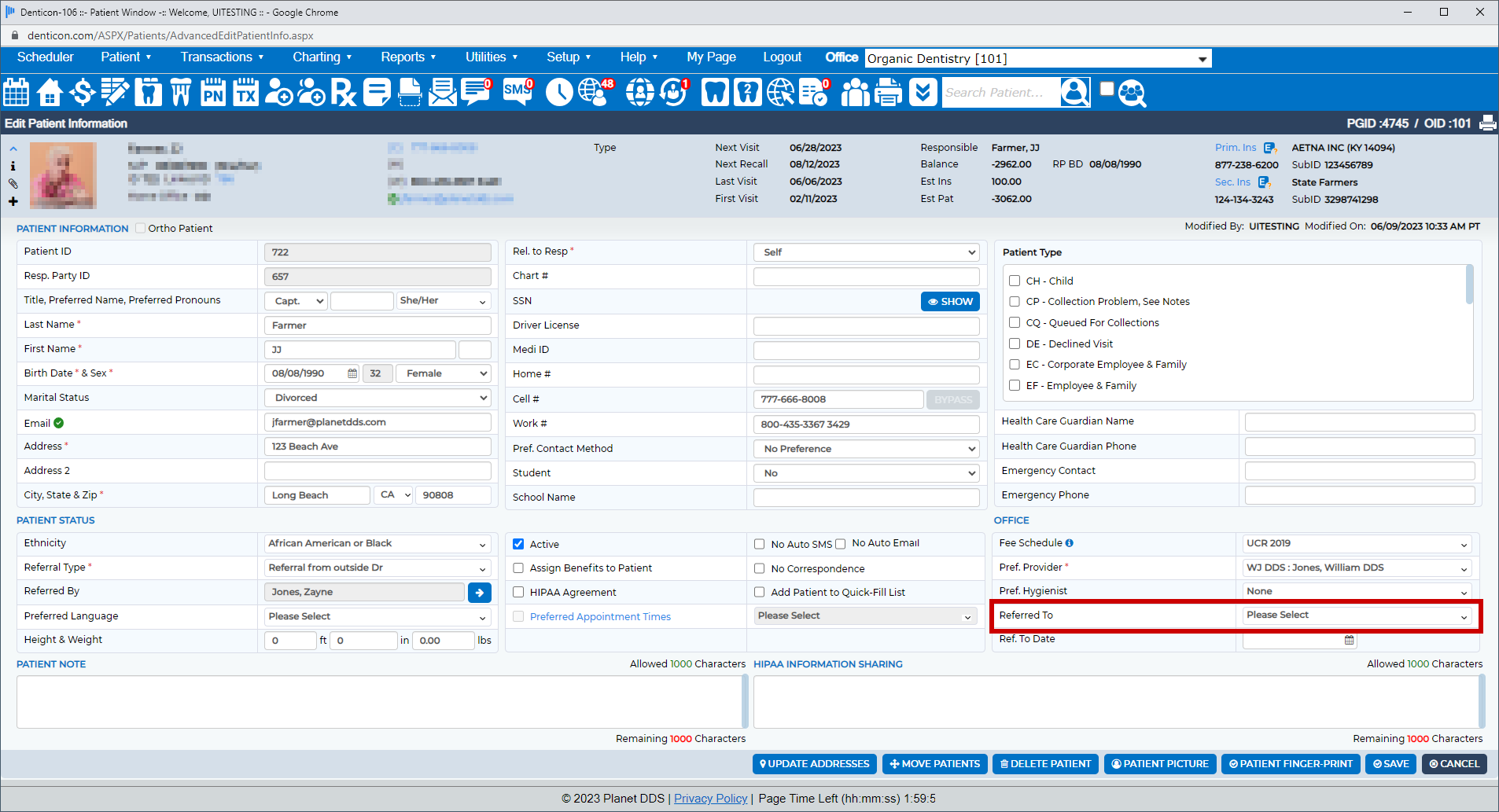Open the Referred To dropdown
Screen dimensions: 1499x812
[x=1357, y=615]
